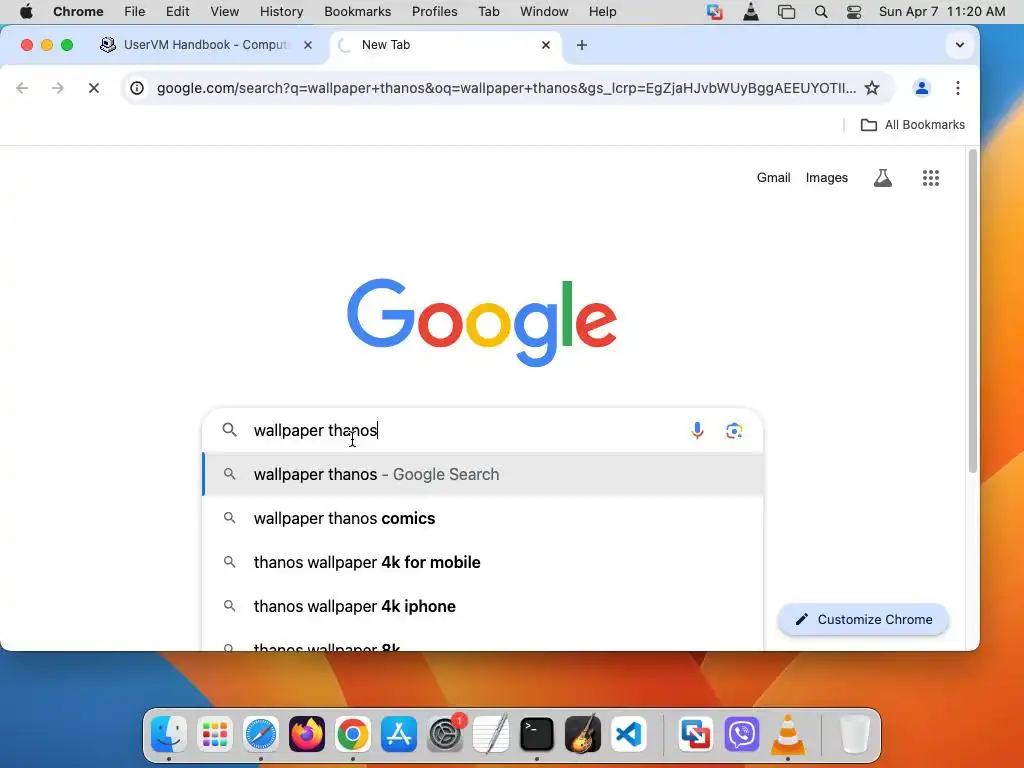
Task: Stop loading the page in Chrome
Action: pos(93,88)
